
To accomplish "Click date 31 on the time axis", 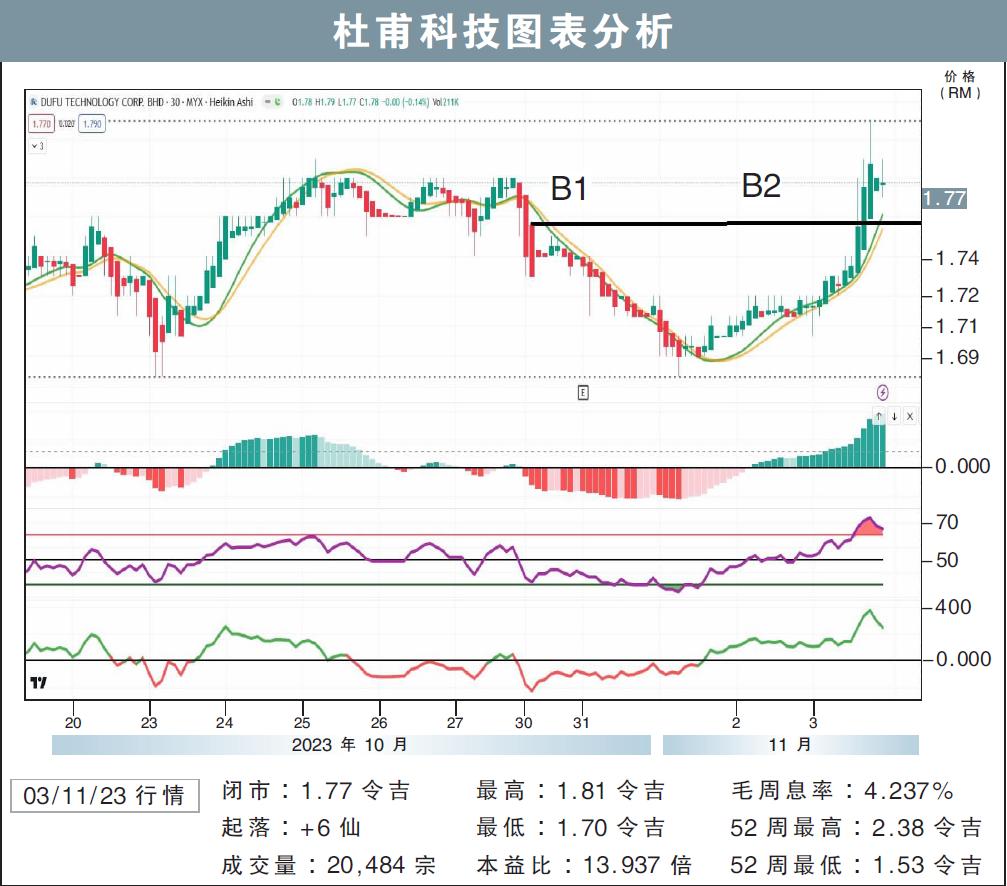I will (x=581, y=723).
